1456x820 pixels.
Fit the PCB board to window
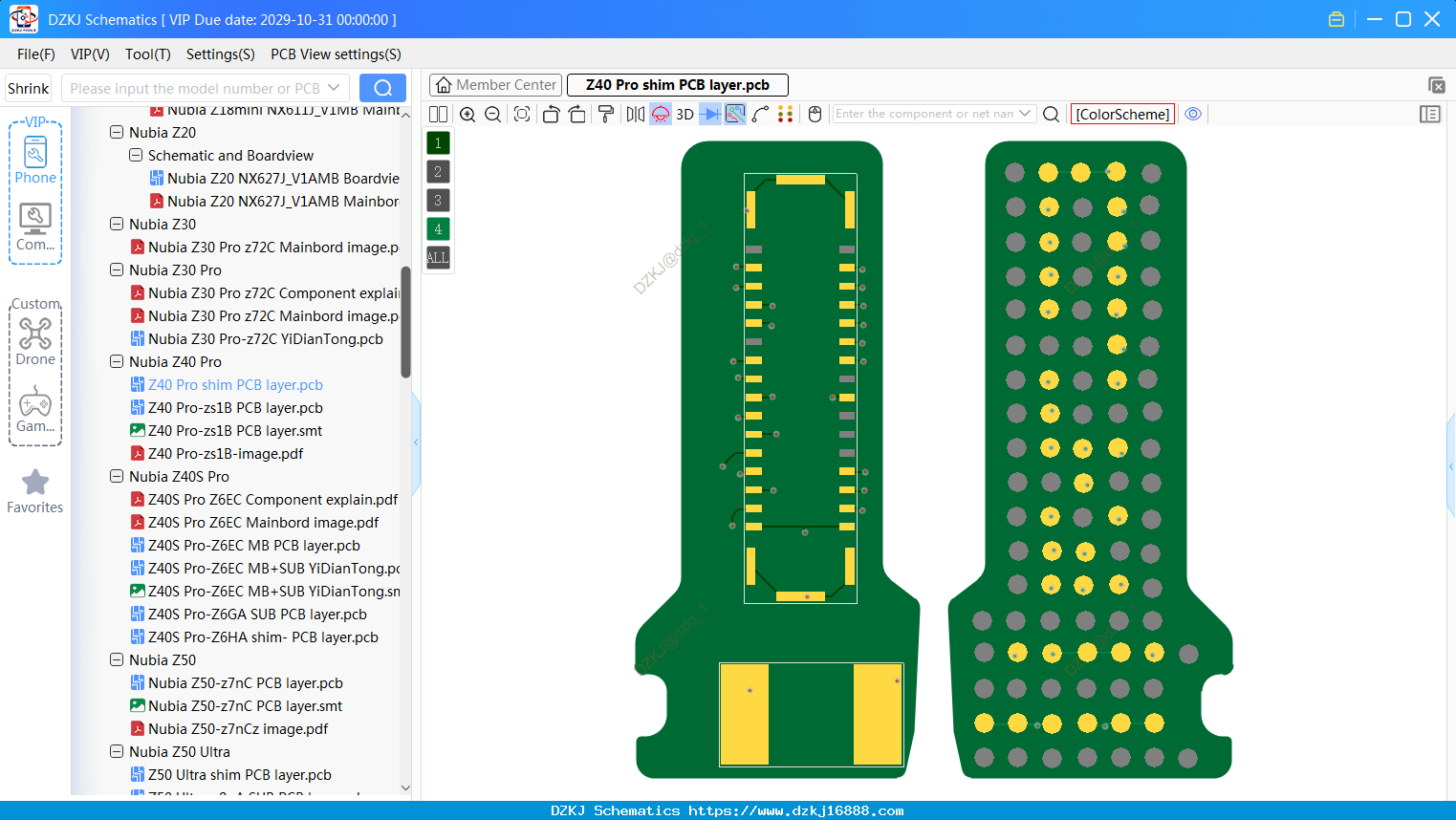point(522,114)
